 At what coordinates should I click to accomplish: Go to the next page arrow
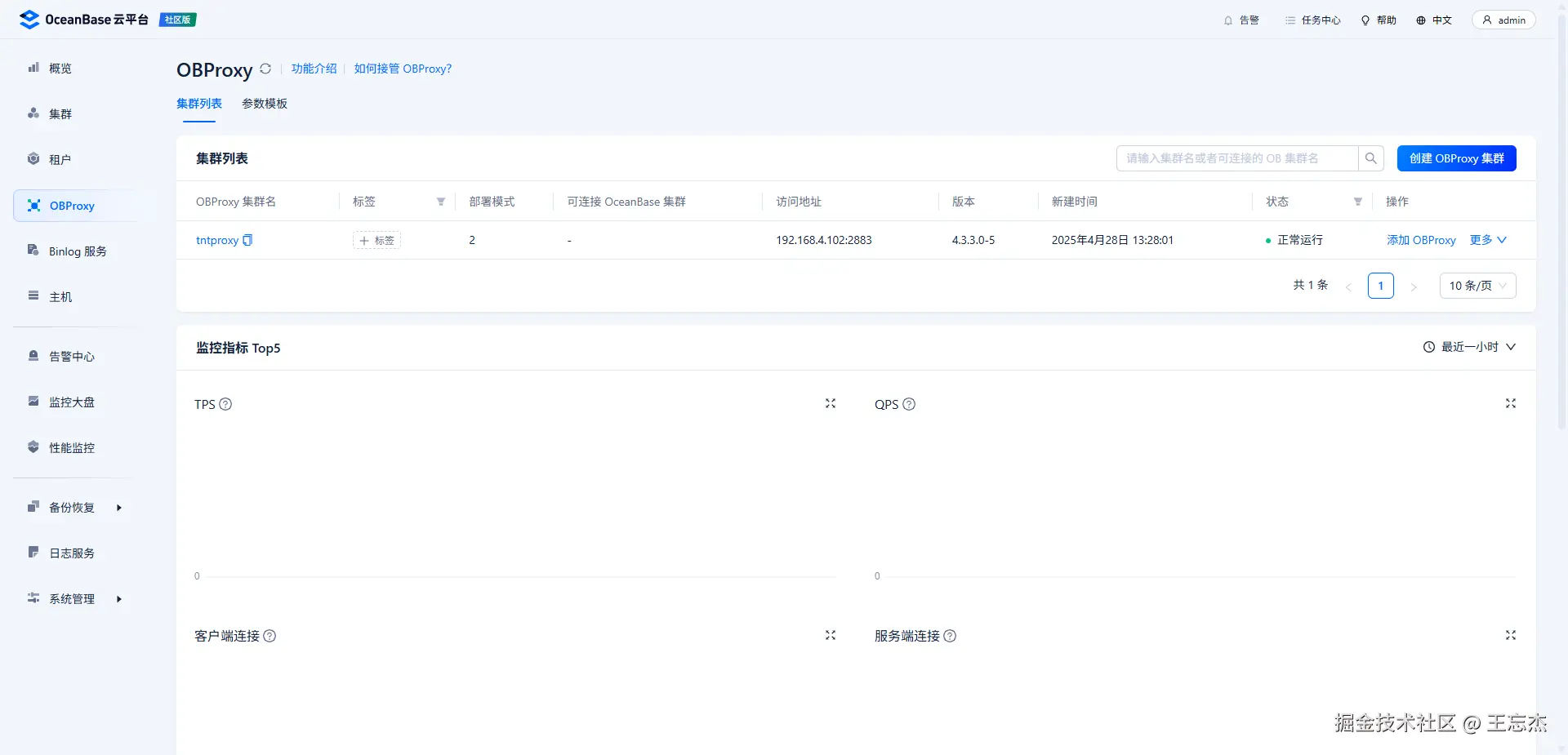pyautogui.click(x=1414, y=286)
